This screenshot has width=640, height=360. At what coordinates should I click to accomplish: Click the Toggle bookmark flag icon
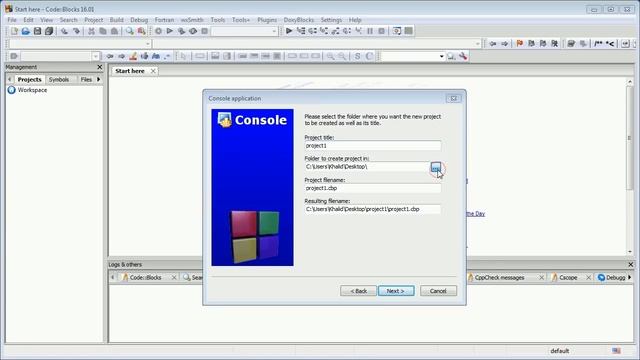pyautogui.click(x=520, y=43)
